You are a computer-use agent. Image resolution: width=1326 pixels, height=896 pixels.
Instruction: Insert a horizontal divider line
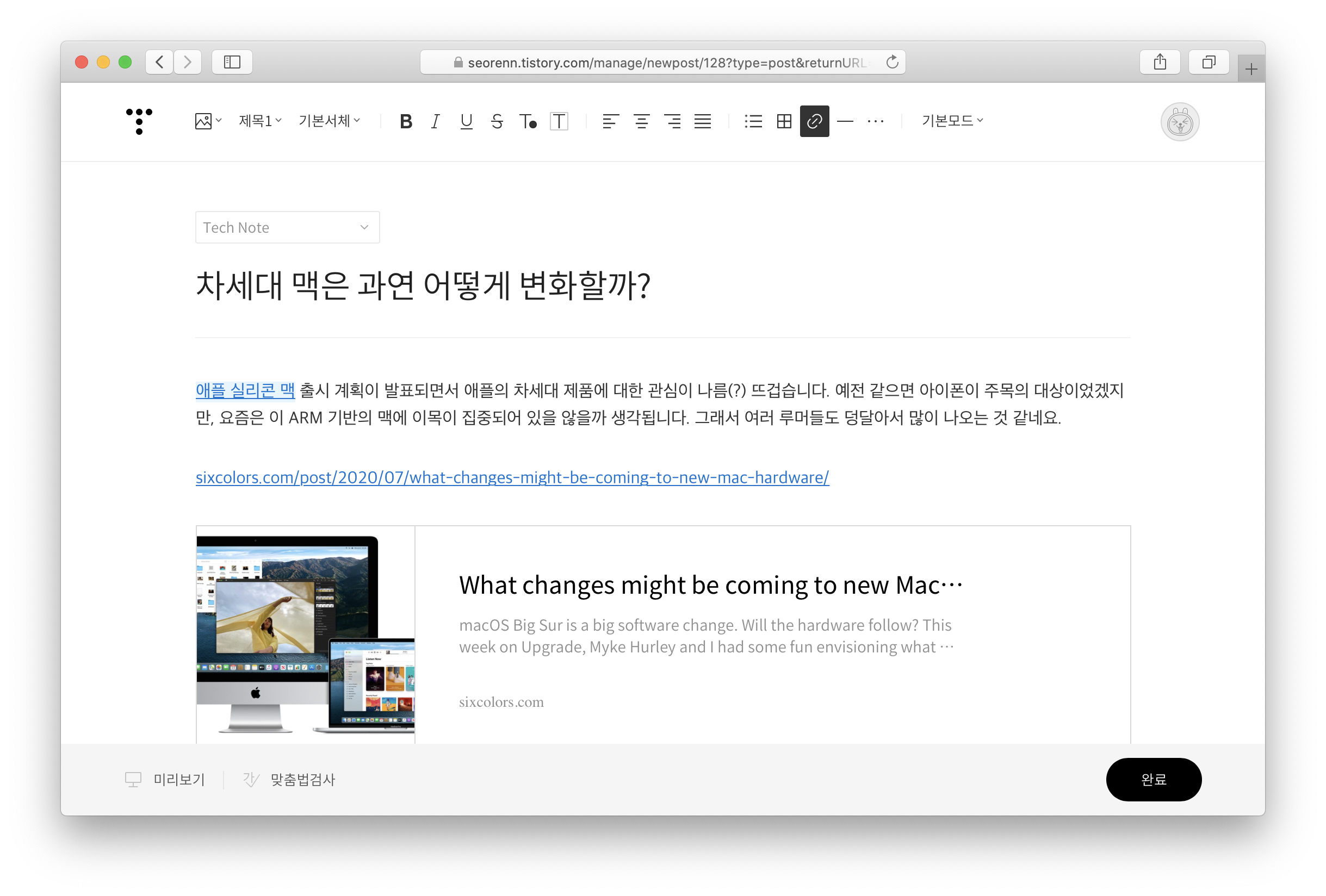[845, 121]
